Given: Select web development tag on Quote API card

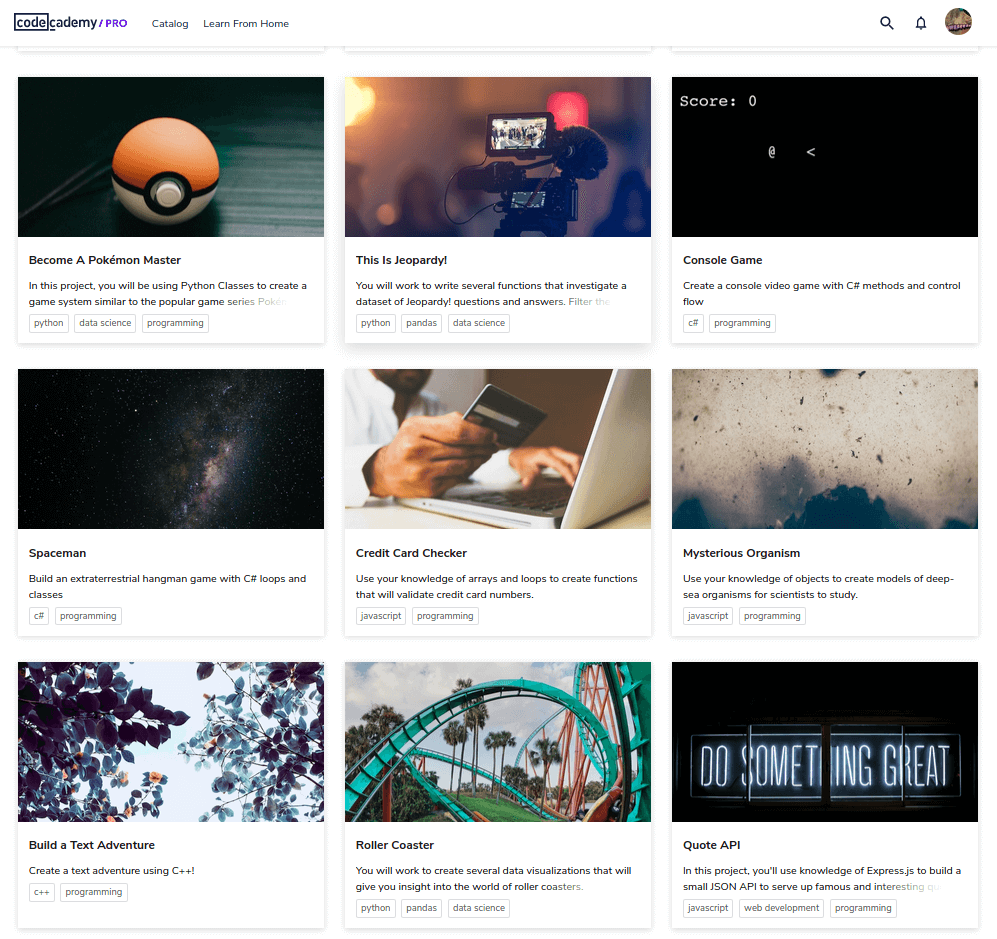Looking at the screenshot, I should pos(781,908).
